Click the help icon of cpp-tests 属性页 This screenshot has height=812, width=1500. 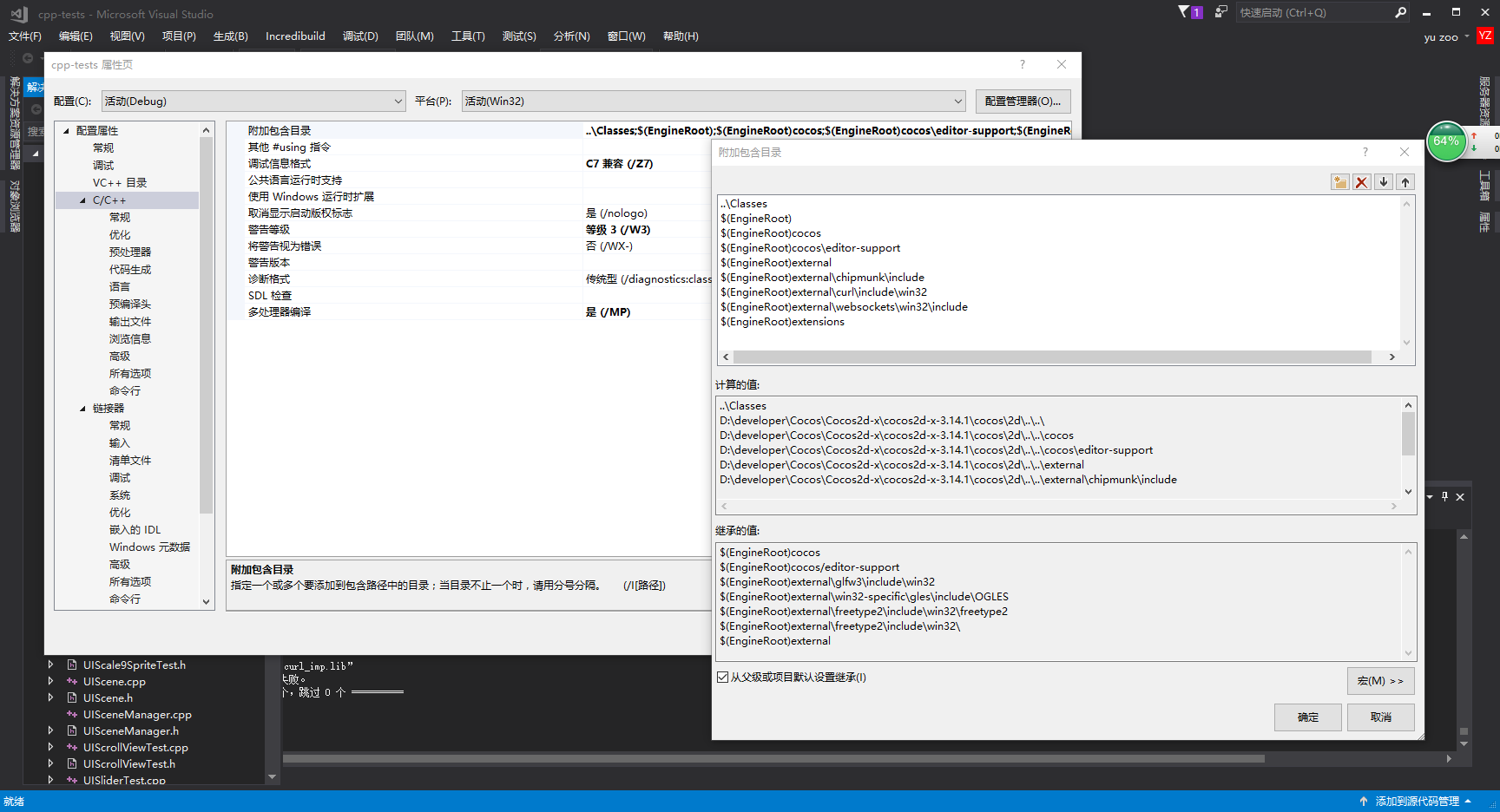click(x=1023, y=64)
